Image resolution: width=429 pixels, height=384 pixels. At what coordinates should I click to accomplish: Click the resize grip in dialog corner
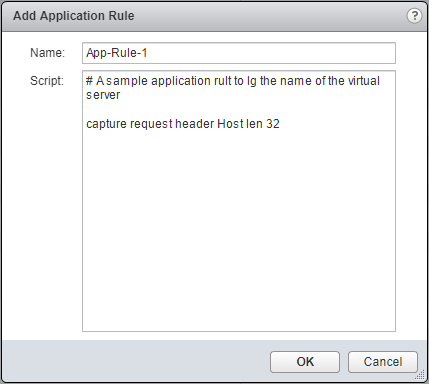[x=420, y=376]
